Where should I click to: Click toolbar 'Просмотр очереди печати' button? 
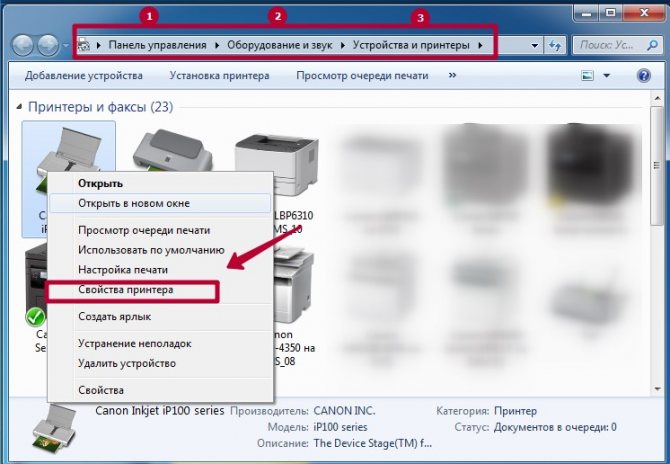click(362, 76)
